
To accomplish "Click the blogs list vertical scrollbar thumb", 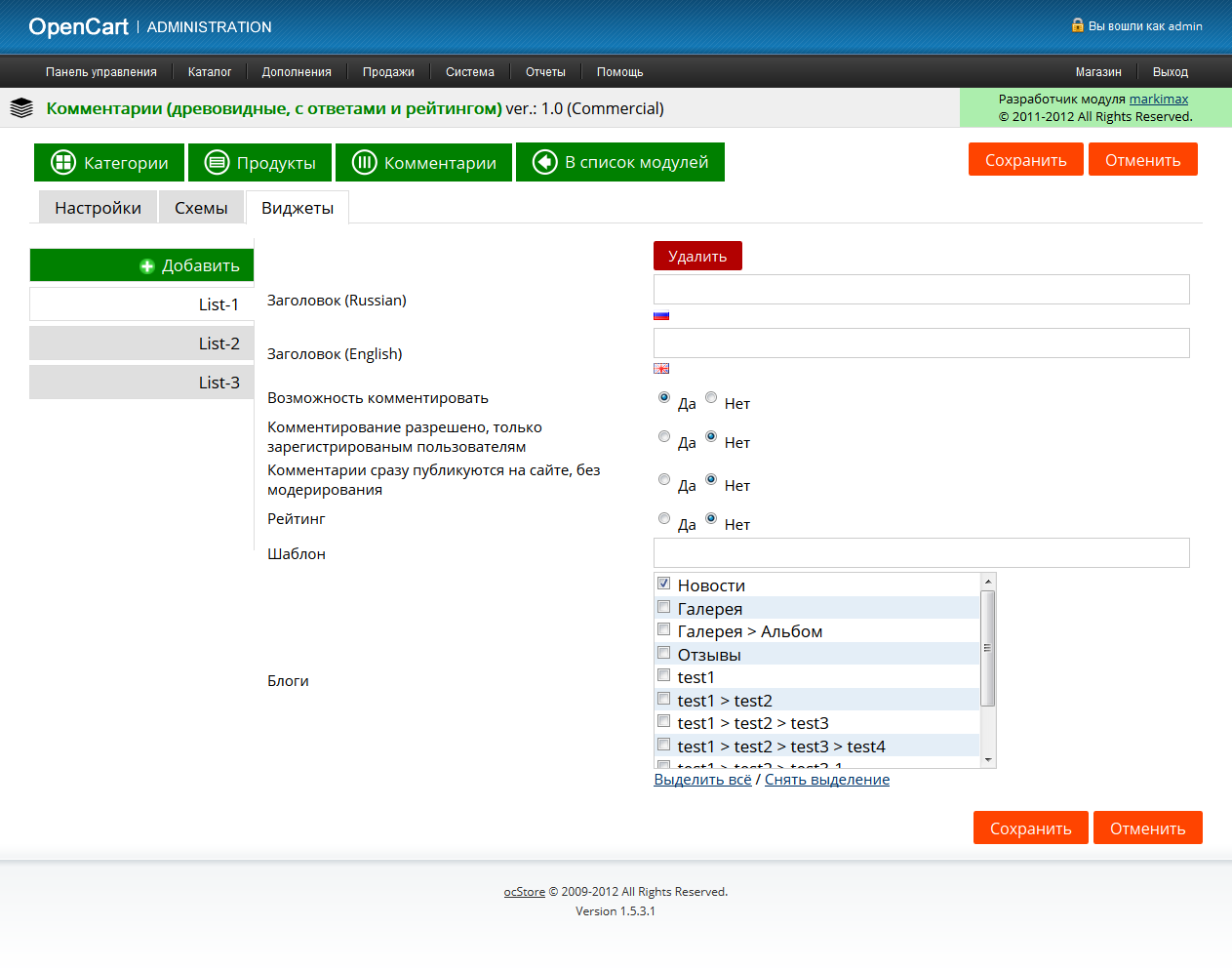I will pos(988,648).
